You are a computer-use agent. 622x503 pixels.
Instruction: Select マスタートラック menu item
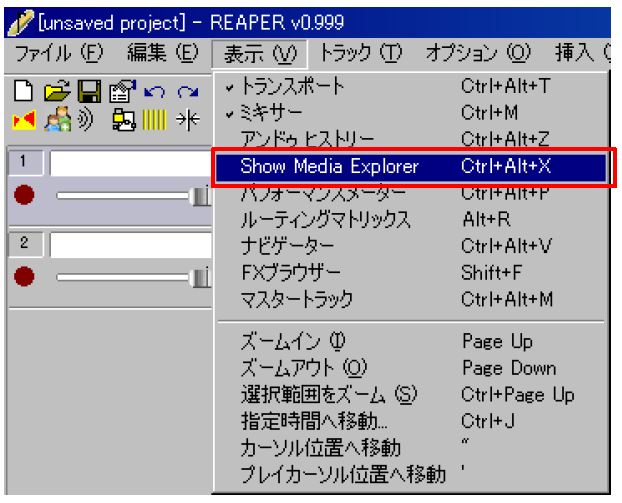pyautogui.click(x=411, y=299)
